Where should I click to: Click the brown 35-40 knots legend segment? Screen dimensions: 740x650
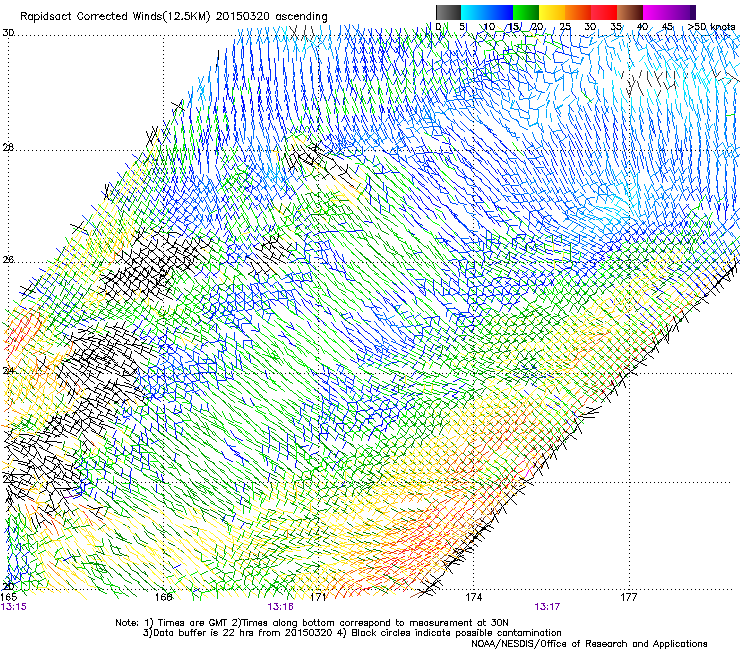pyautogui.click(x=630, y=12)
